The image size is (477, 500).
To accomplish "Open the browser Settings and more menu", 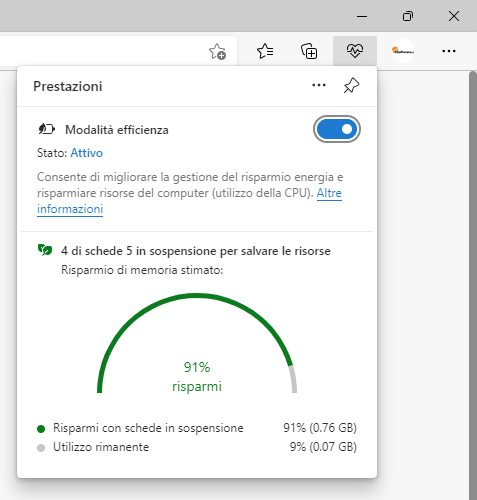I will 449,51.
